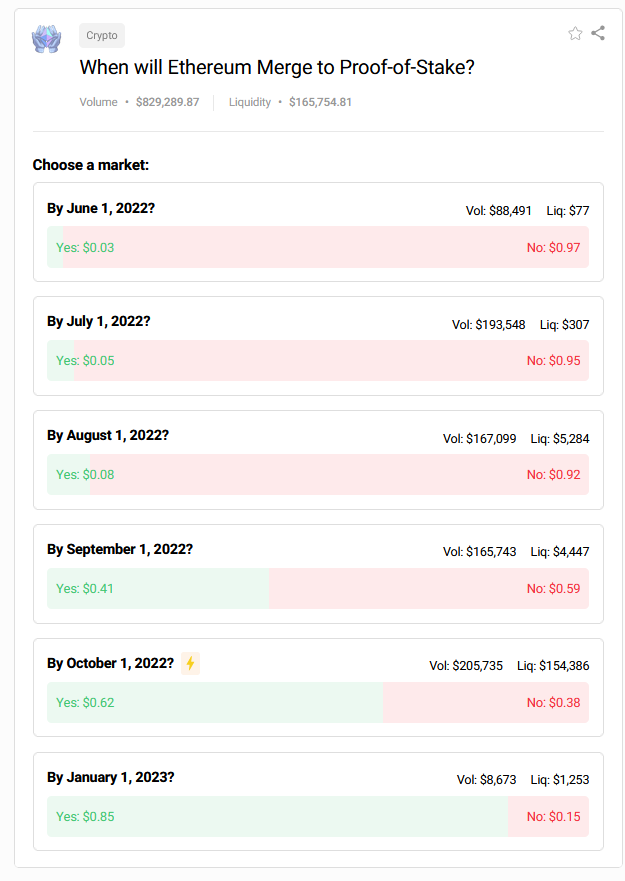Select Yes $0.41 for September 1, 2022
Image resolution: width=625 pixels, height=881 pixels.
[x=85, y=589]
